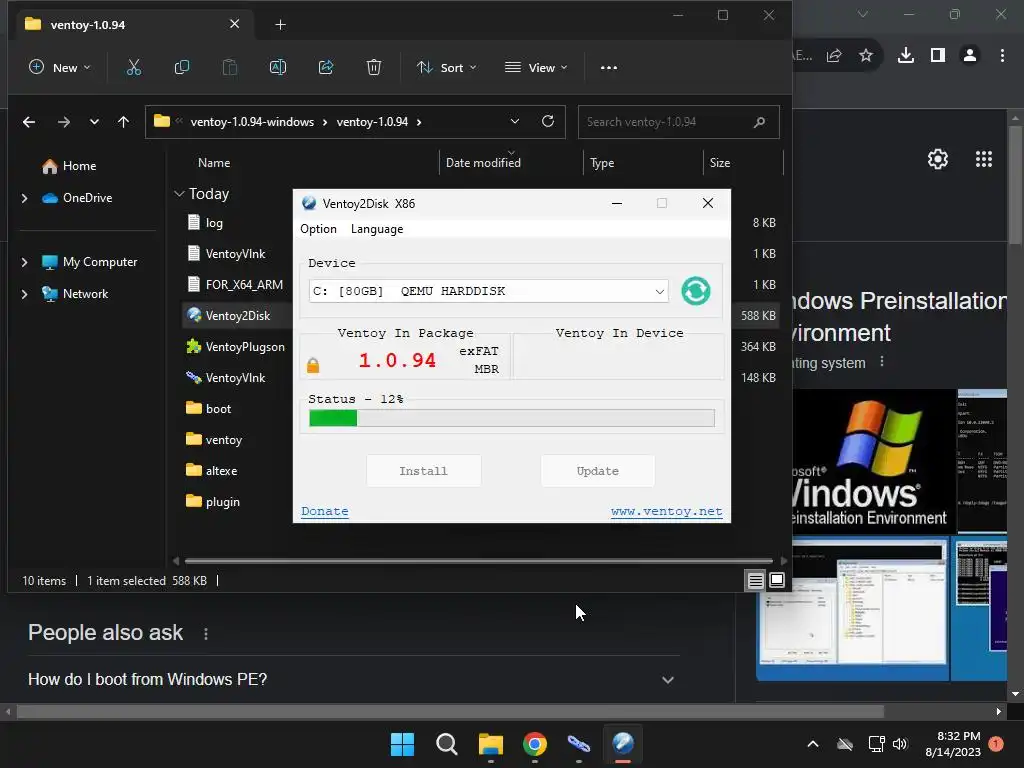Open the www.ventoy.net link
This screenshot has height=768, width=1024.
point(667,511)
